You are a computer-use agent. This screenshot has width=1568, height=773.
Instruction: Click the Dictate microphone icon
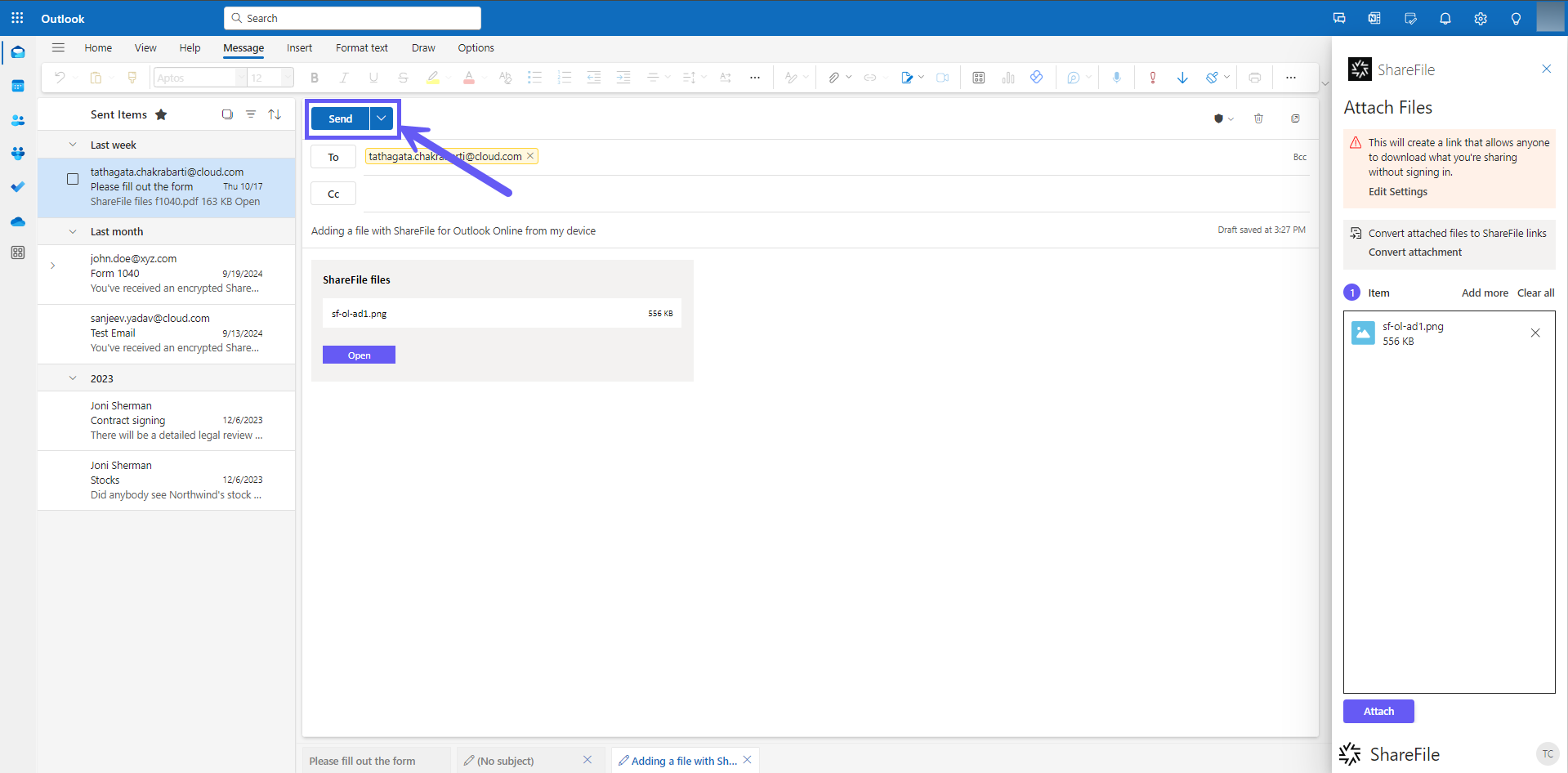[1116, 78]
